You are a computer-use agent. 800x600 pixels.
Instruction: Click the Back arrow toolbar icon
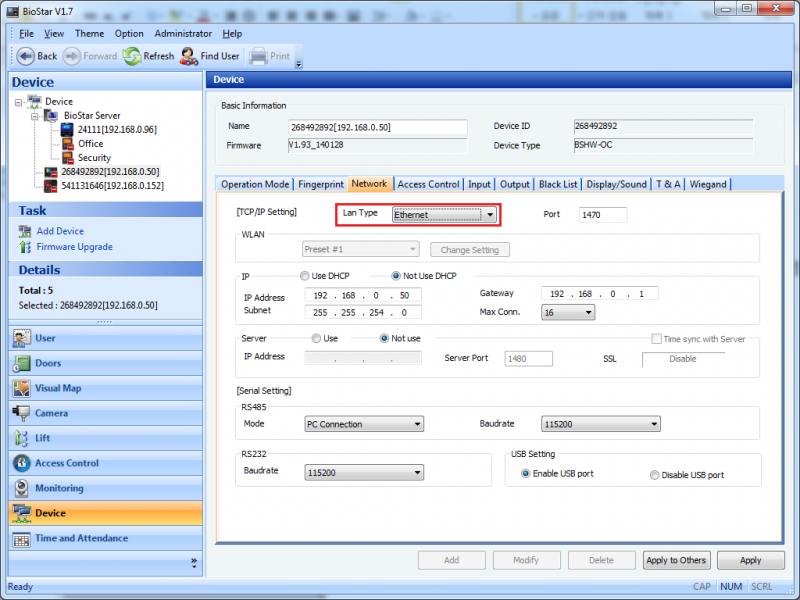pyautogui.click(x=25, y=56)
